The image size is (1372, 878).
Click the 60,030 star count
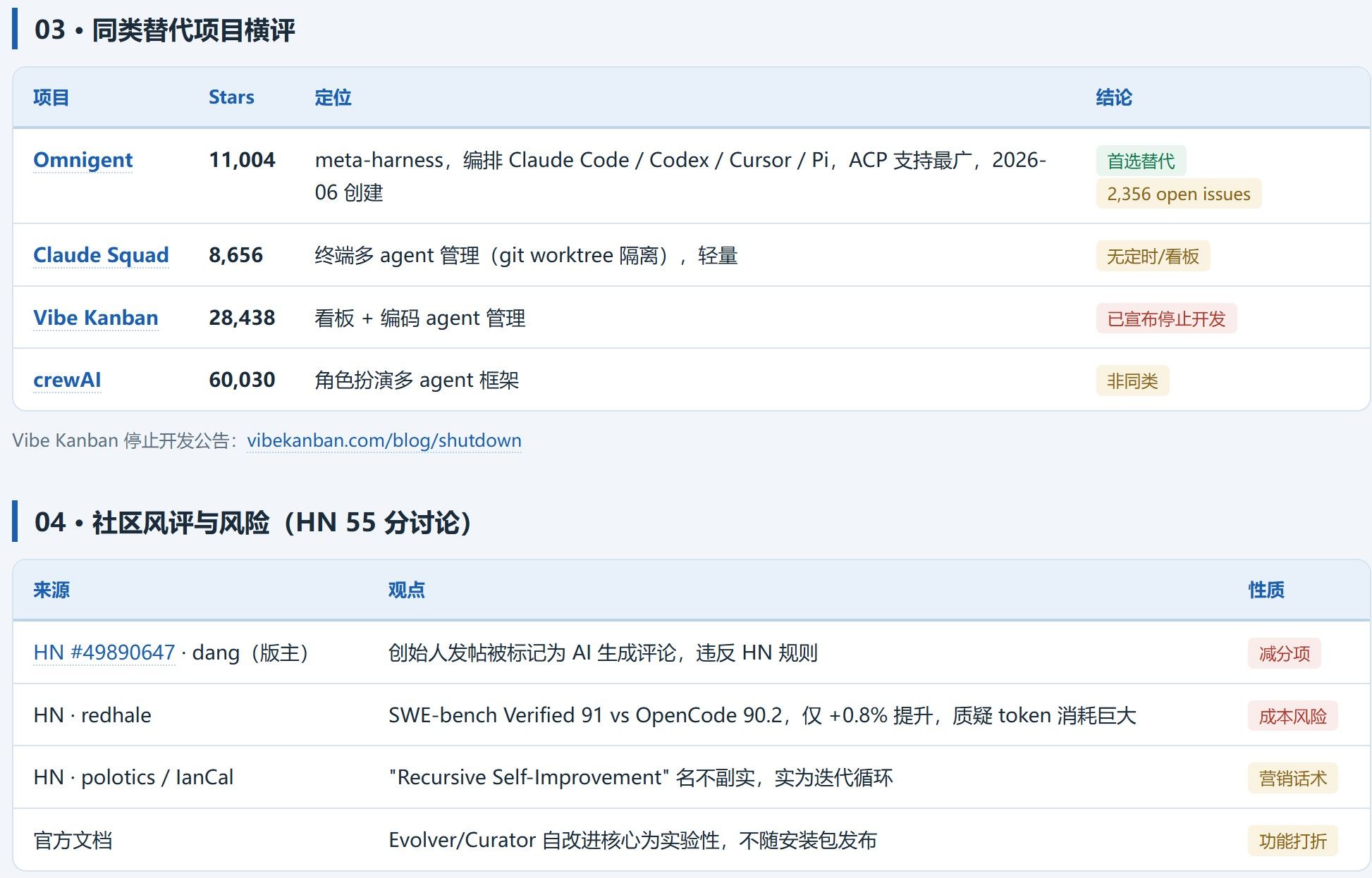(242, 380)
